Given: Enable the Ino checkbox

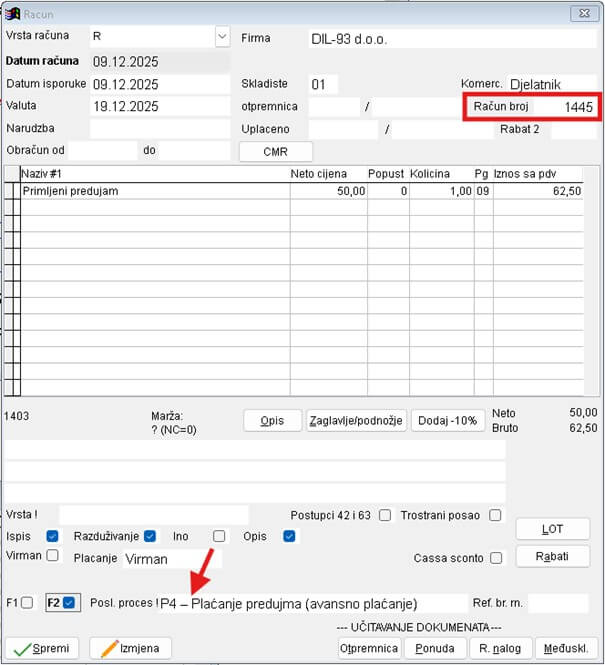Looking at the screenshot, I should [218, 536].
